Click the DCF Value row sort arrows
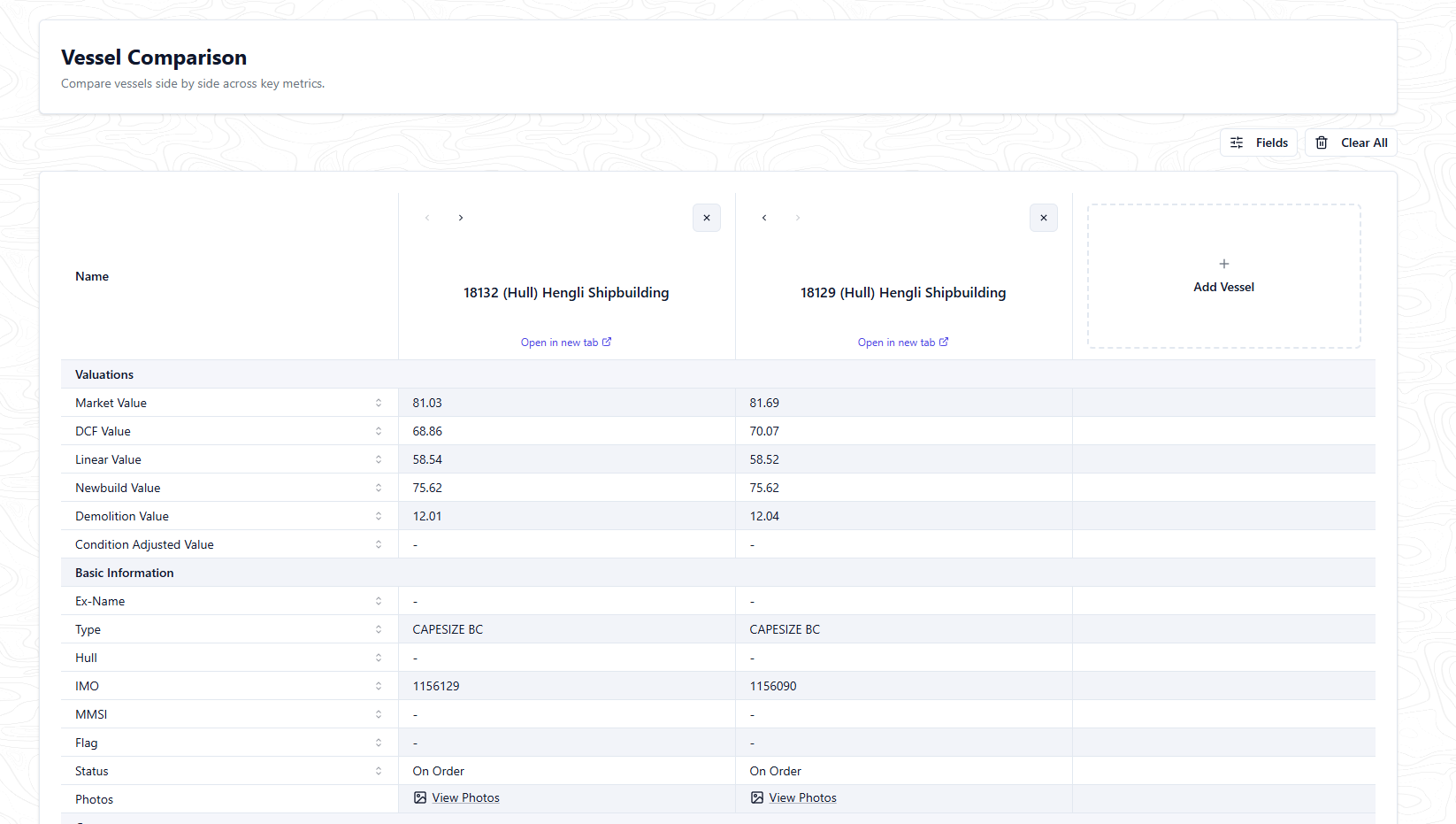This screenshot has height=824, width=1456. coord(379,431)
